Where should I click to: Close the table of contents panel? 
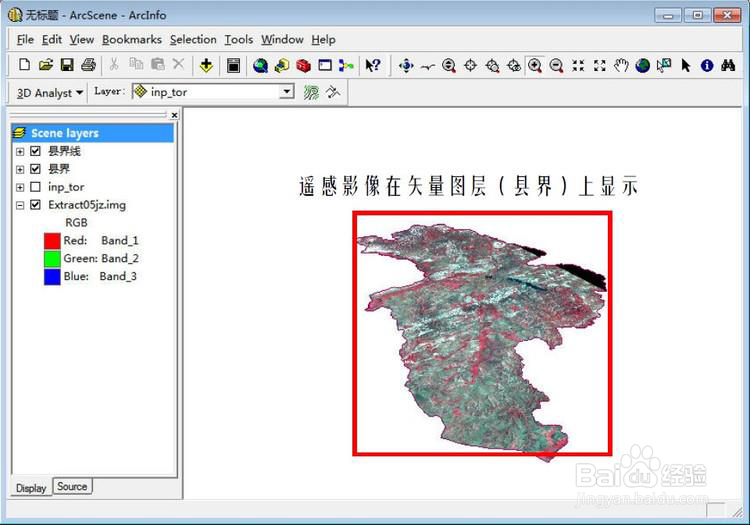(x=175, y=115)
